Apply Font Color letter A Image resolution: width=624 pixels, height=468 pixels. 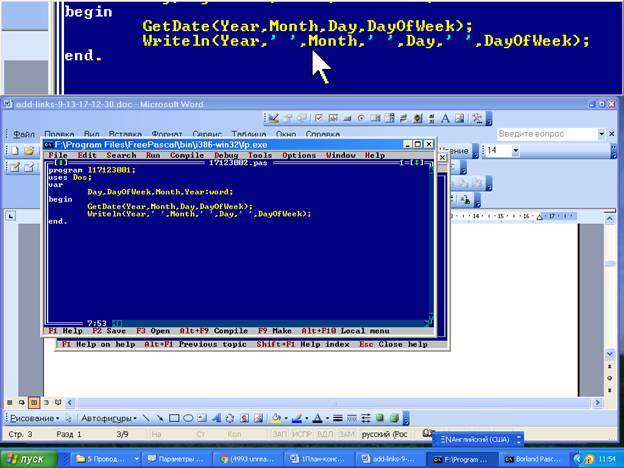(x=317, y=418)
